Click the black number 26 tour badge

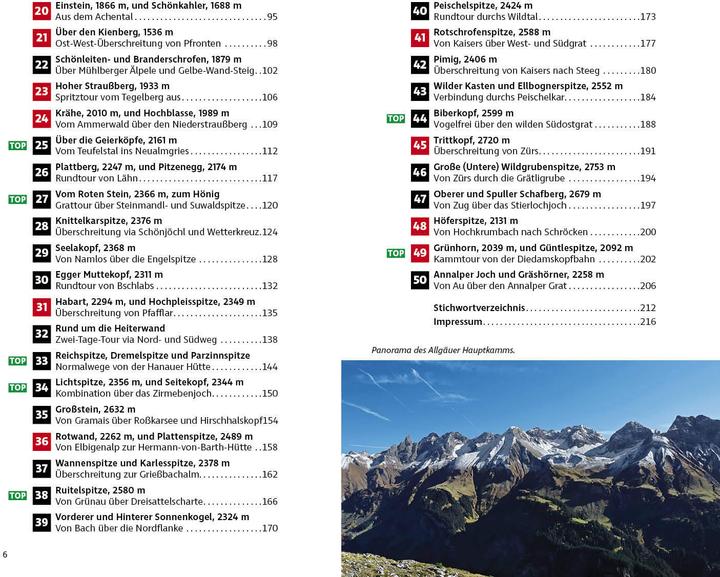click(41, 172)
